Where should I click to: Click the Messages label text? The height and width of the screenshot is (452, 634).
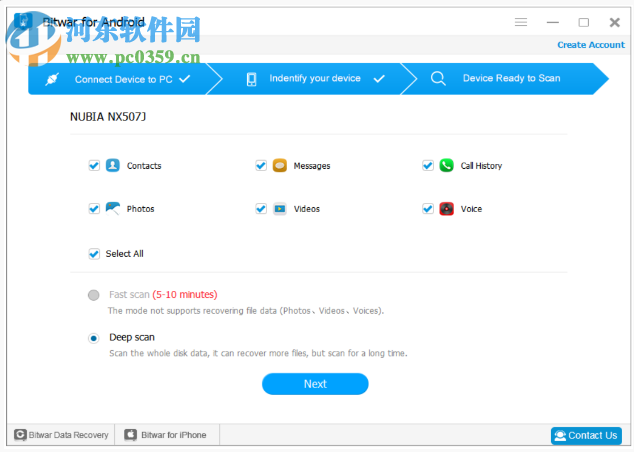tap(312, 166)
